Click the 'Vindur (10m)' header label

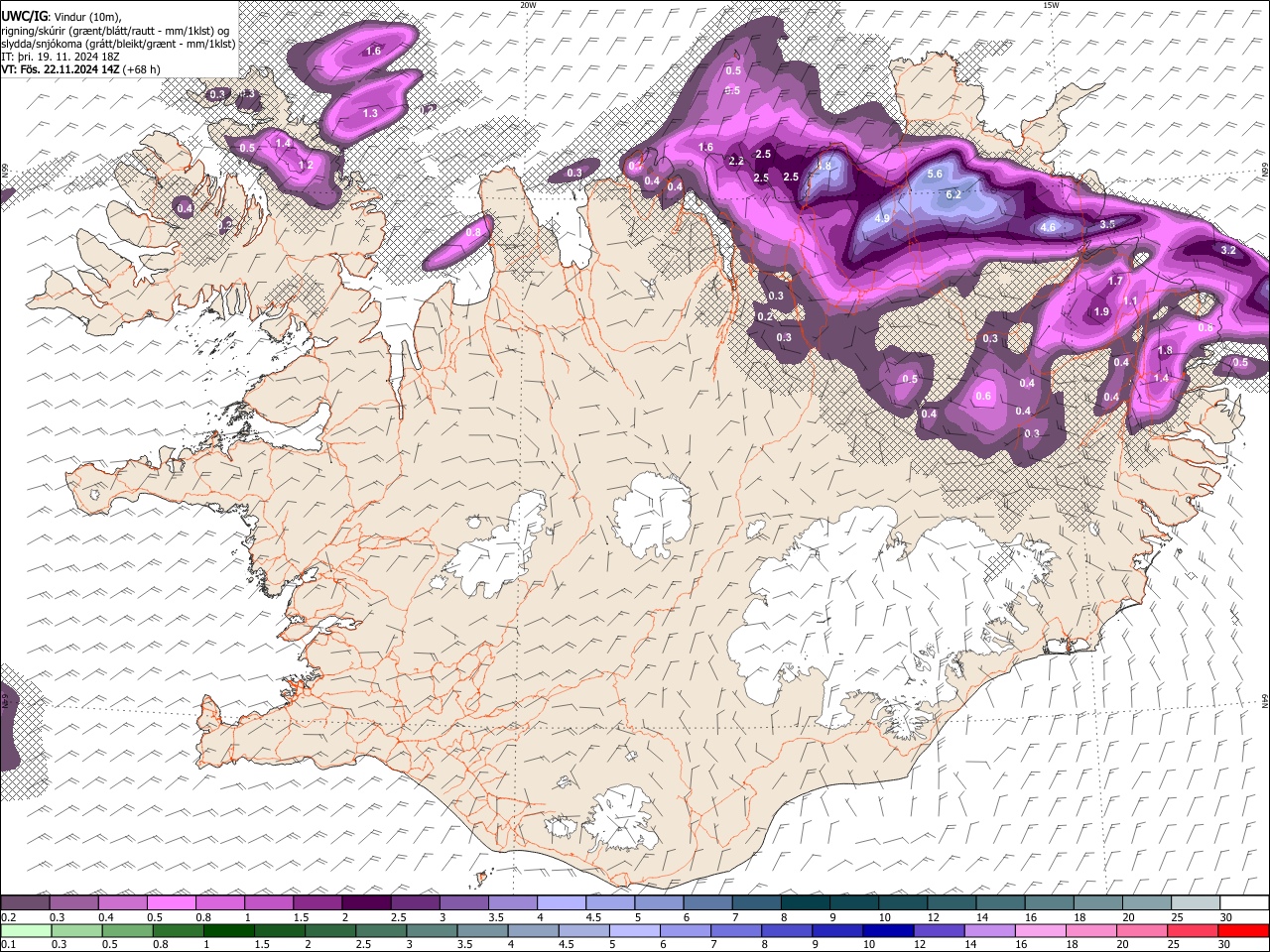pos(86,16)
